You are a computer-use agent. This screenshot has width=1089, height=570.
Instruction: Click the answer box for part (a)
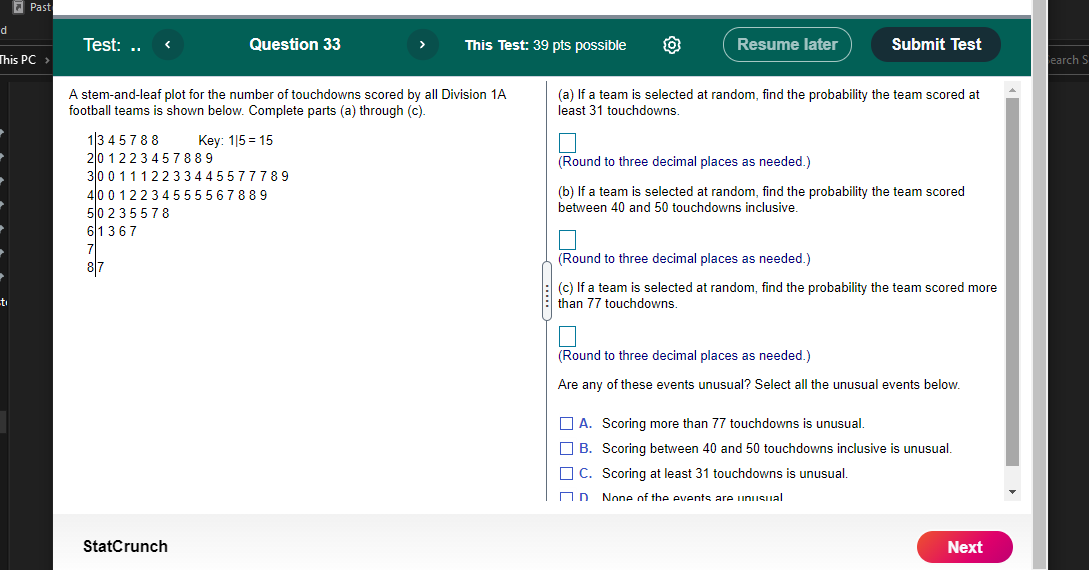point(567,143)
